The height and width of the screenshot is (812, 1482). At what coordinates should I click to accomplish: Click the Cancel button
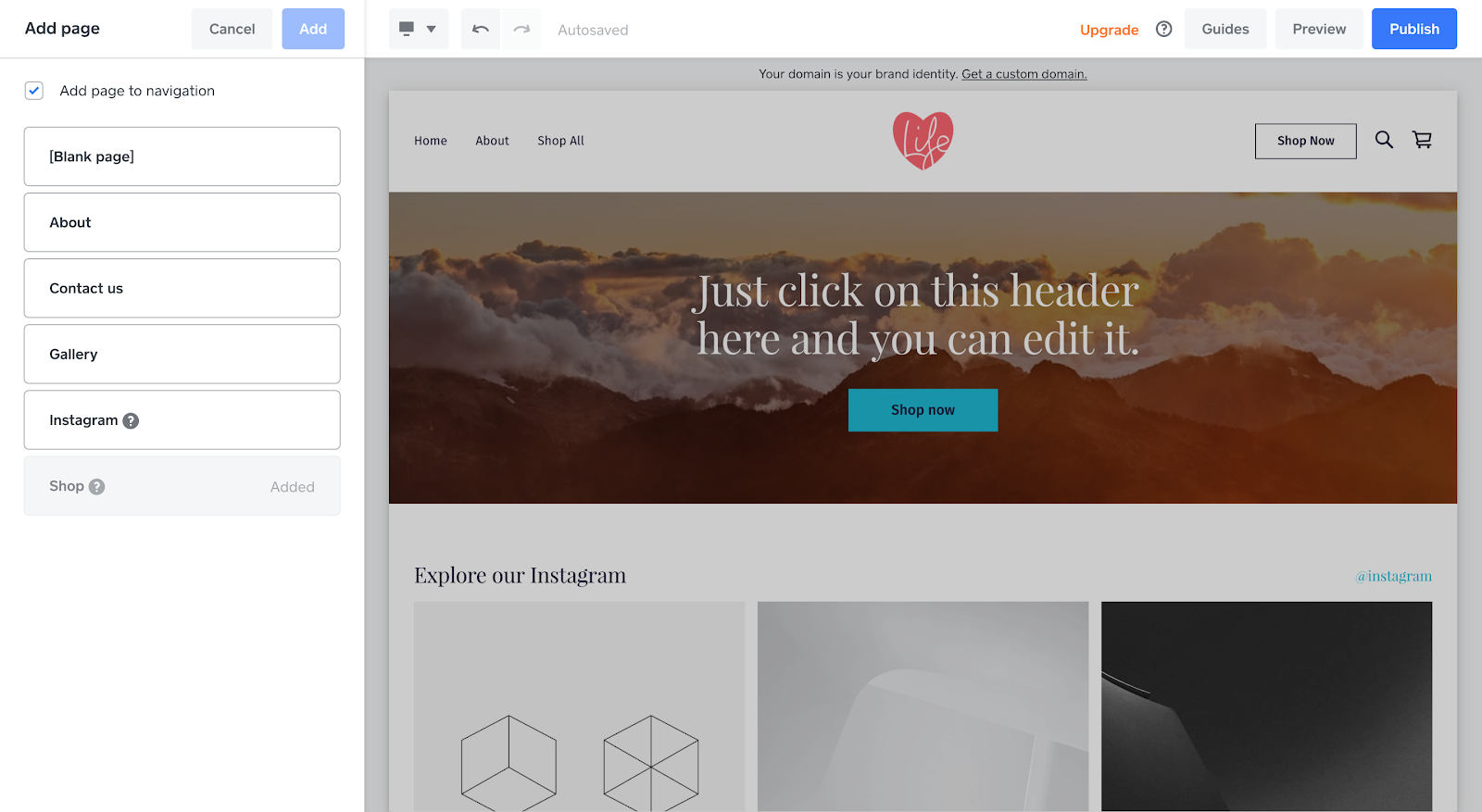[x=232, y=29]
